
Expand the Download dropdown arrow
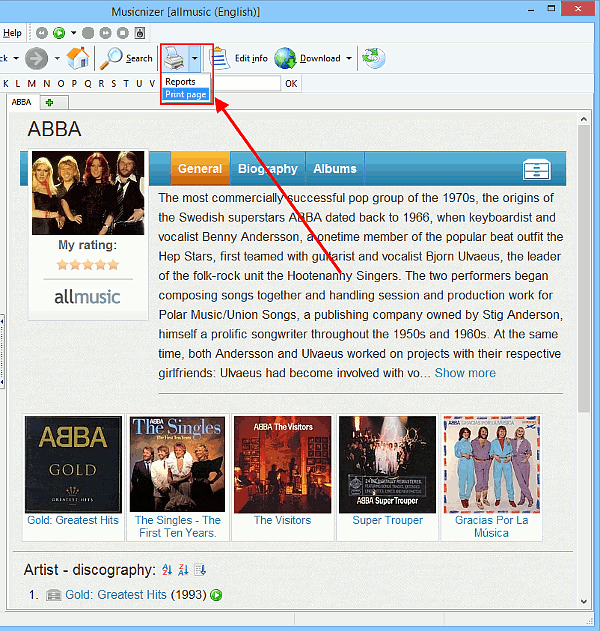click(x=348, y=58)
